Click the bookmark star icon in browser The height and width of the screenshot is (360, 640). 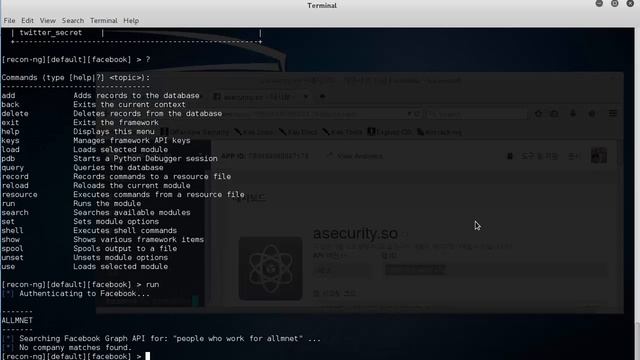538,114
